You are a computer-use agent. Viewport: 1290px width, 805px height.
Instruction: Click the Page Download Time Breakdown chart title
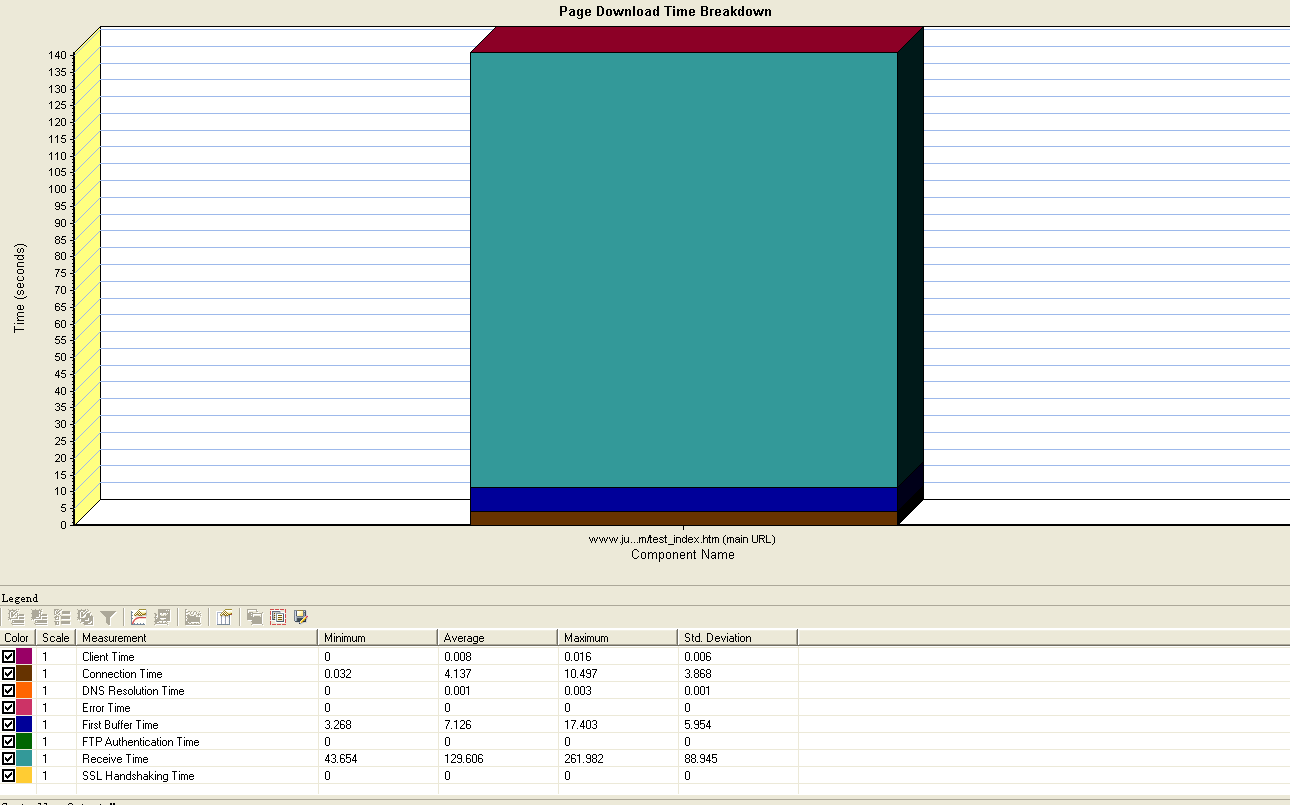(x=665, y=11)
